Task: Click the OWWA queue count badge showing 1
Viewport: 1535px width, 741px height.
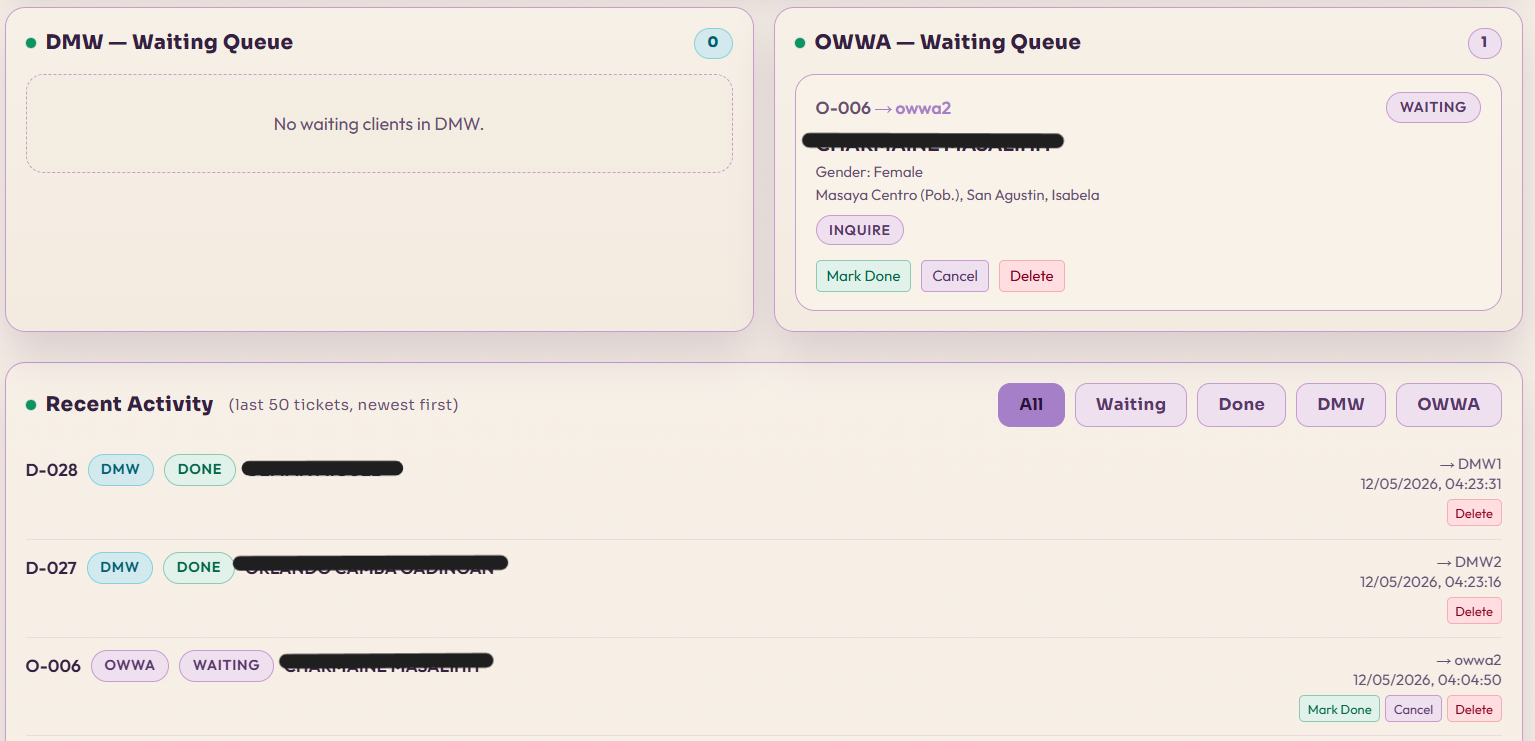Action: tap(1484, 43)
